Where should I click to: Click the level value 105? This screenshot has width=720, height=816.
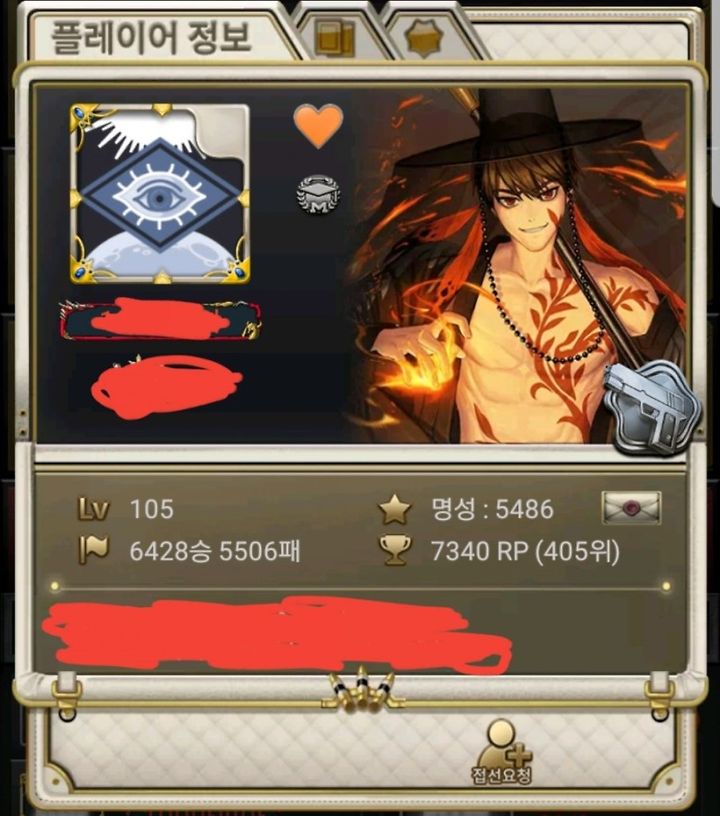[x=151, y=509]
